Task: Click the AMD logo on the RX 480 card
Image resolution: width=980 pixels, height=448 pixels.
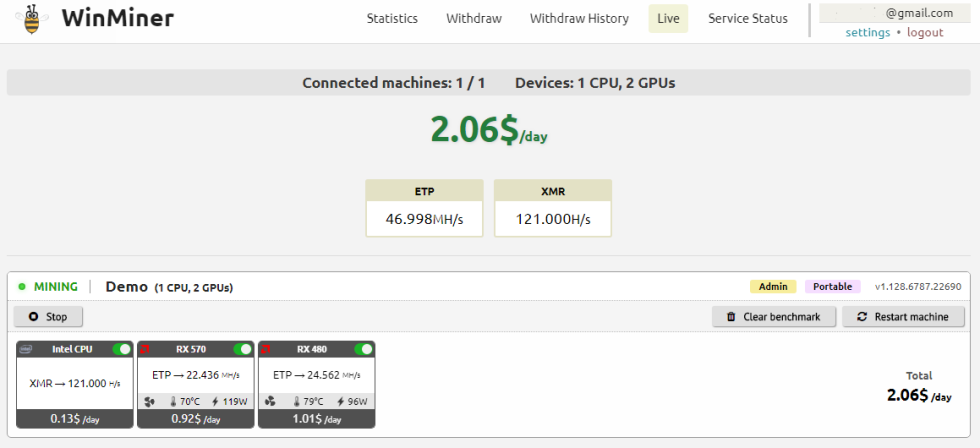Action: pyautogui.click(x=267, y=349)
